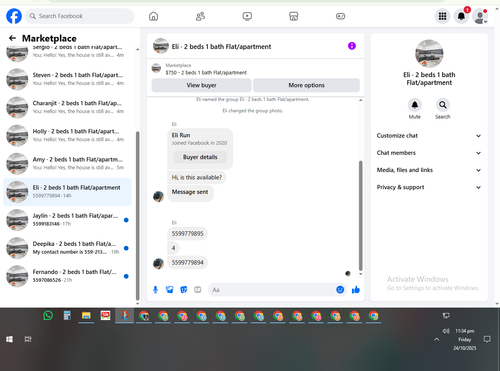Viewport: 500px width, 371px height.
Task: Open the Windows notification center
Action: point(487,339)
